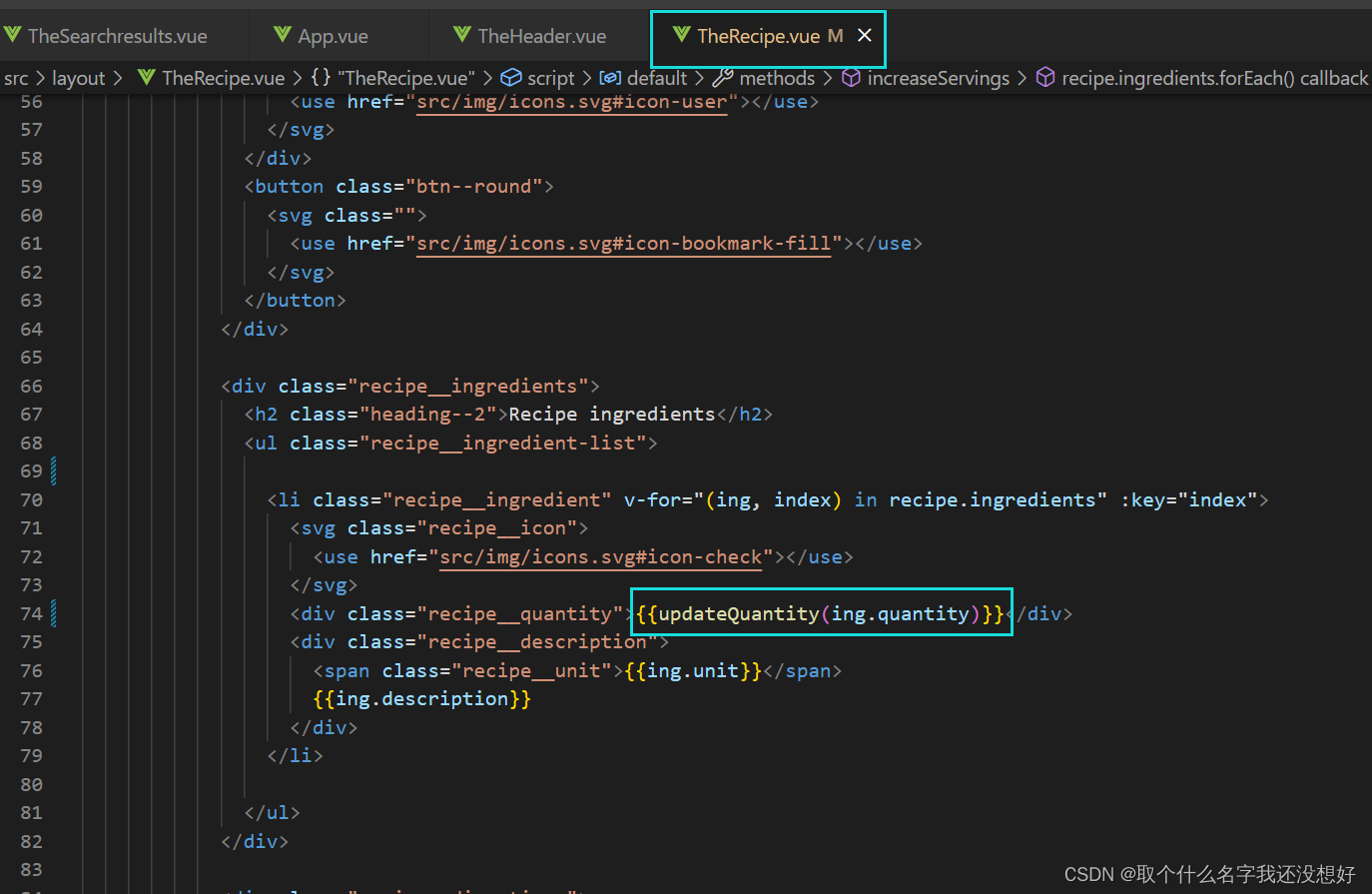Click the modified M badge on TheRecipe.vue tab
The height and width of the screenshot is (894, 1372).
pos(836,36)
